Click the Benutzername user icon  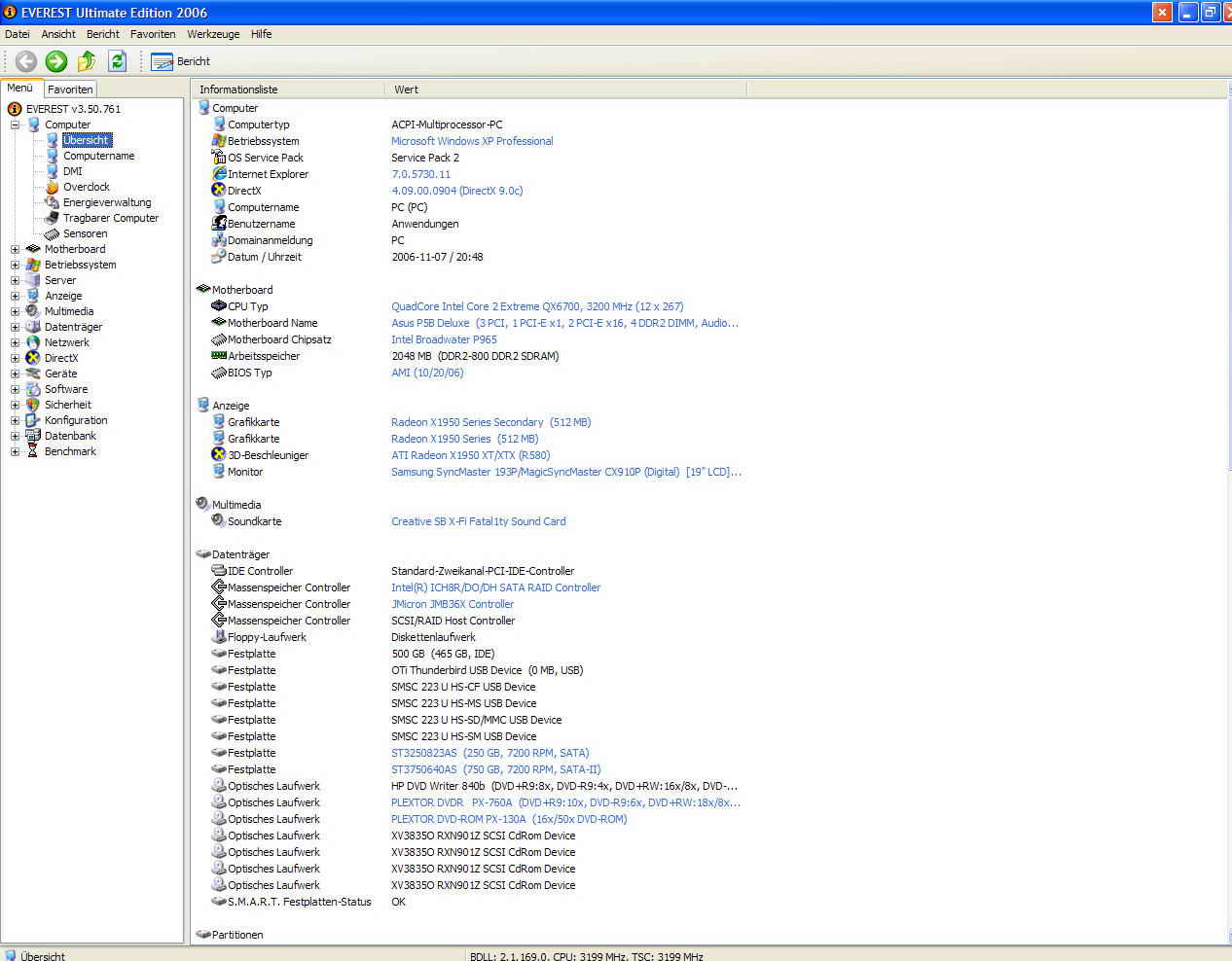219,224
